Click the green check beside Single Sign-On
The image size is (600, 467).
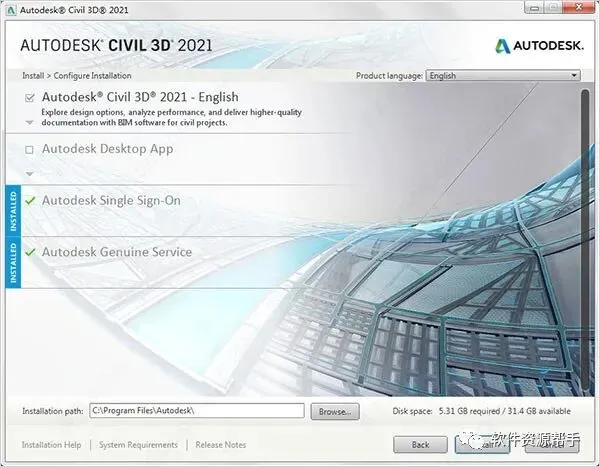pos(30,201)
